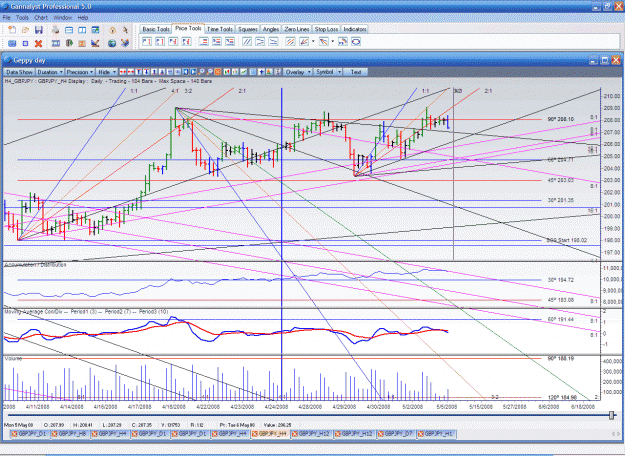Open the Help menu

point(83,18)
